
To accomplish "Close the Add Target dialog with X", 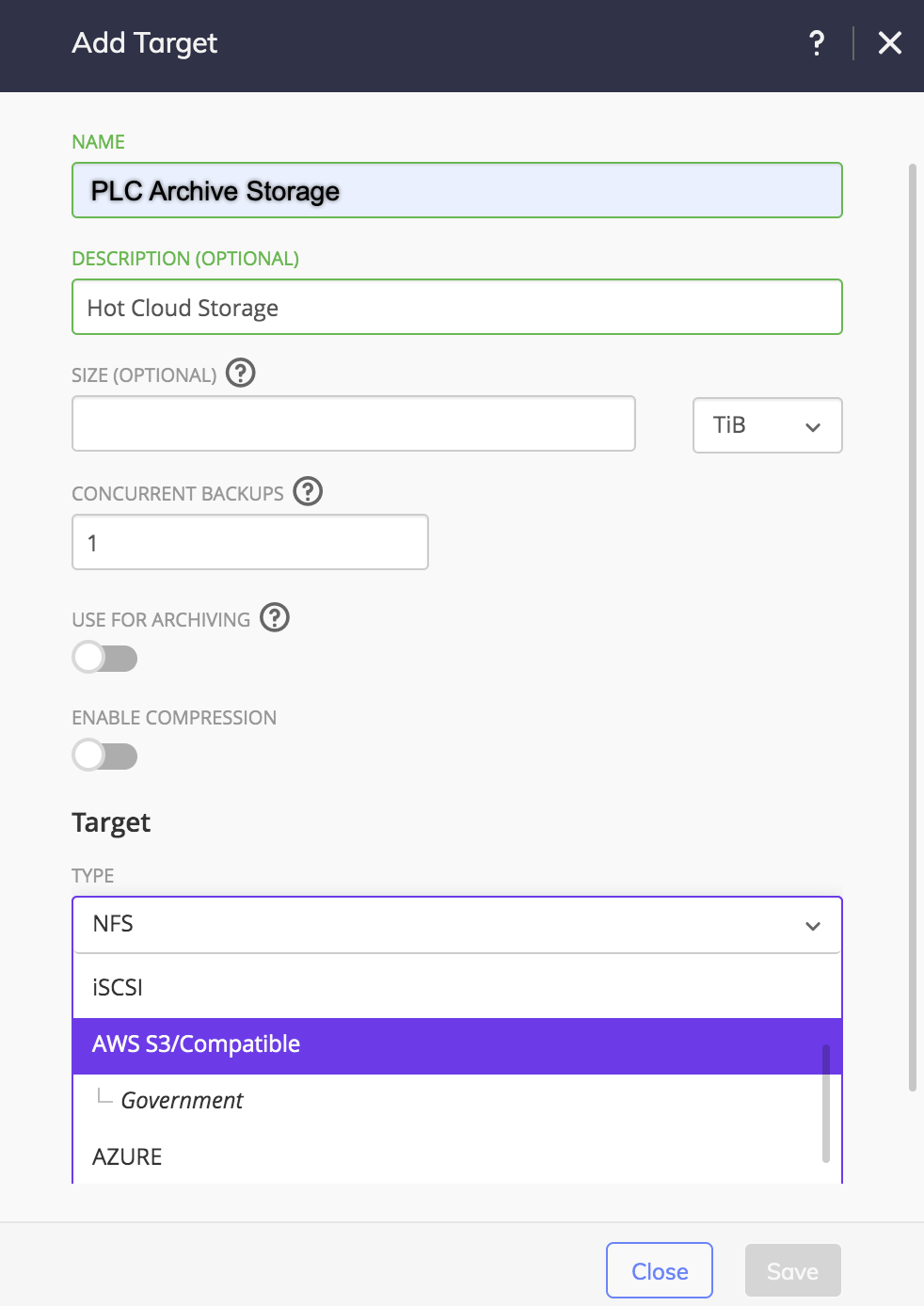I will coord(889,42).
